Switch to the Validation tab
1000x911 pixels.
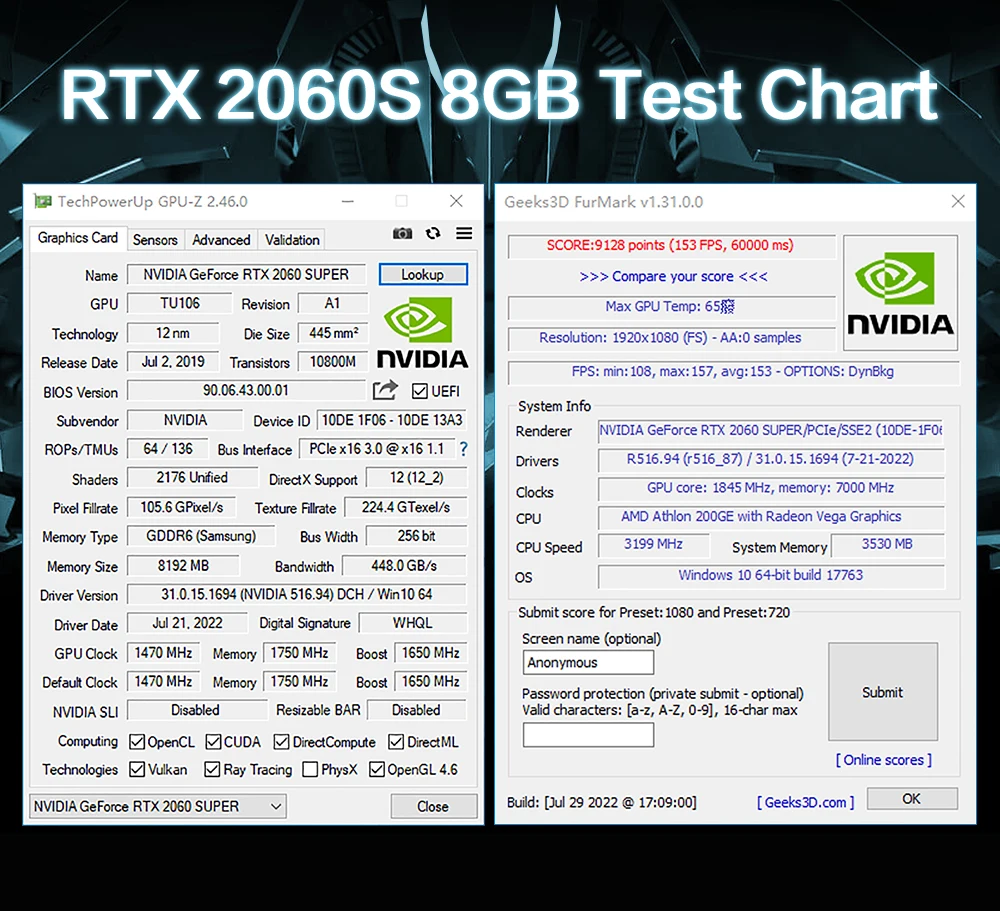coord(292,240)
